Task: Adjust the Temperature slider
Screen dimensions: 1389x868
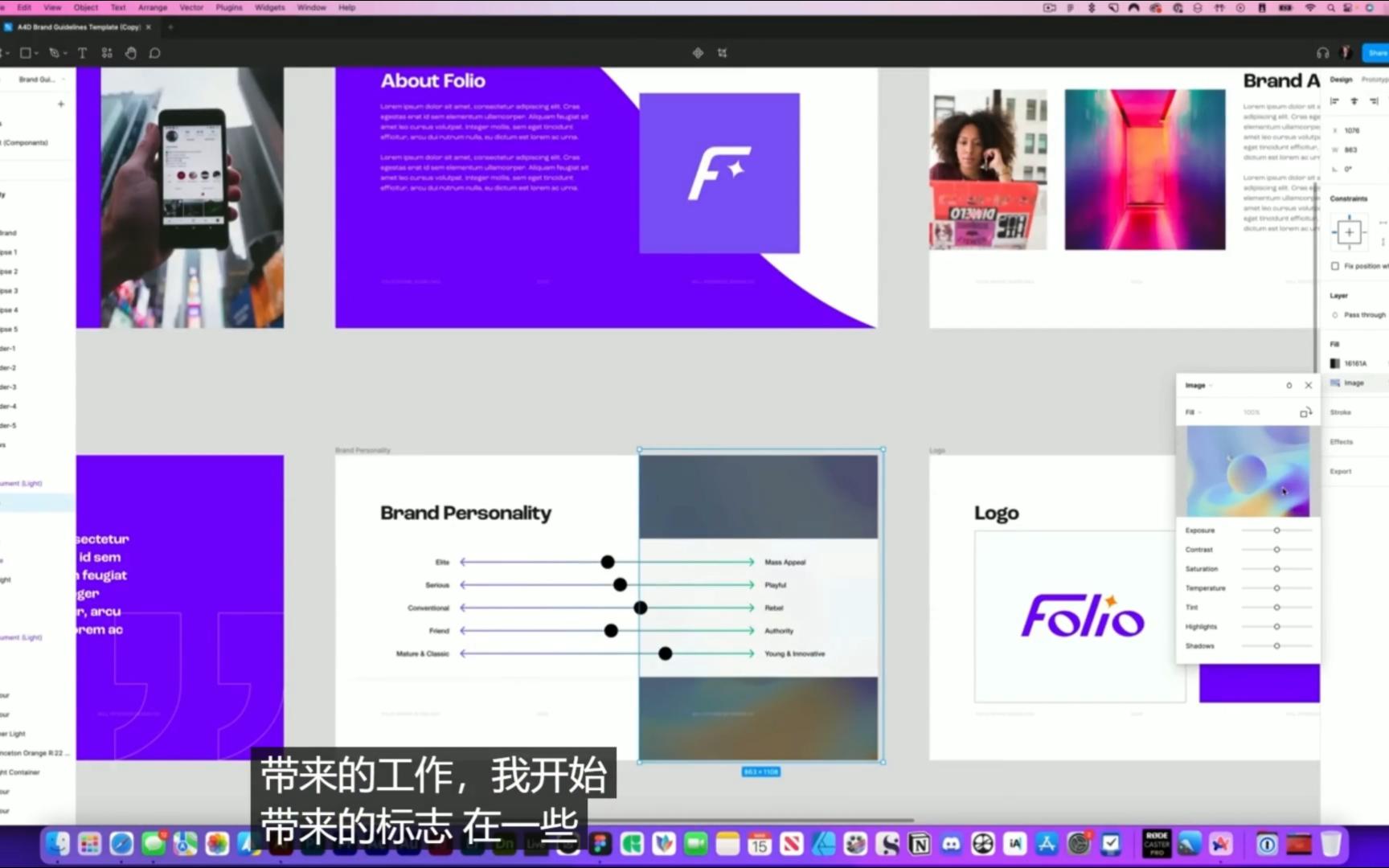Action: coord(1276,588)
